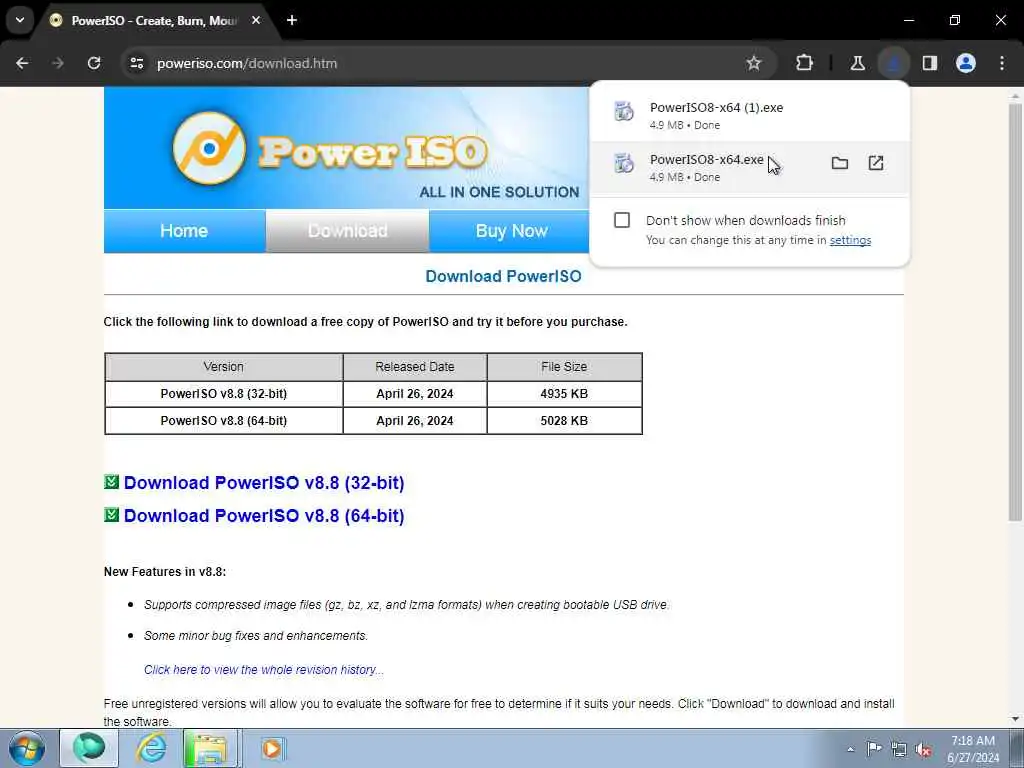
Task: Click the network tray icon
Action: (x=899, y=749)
